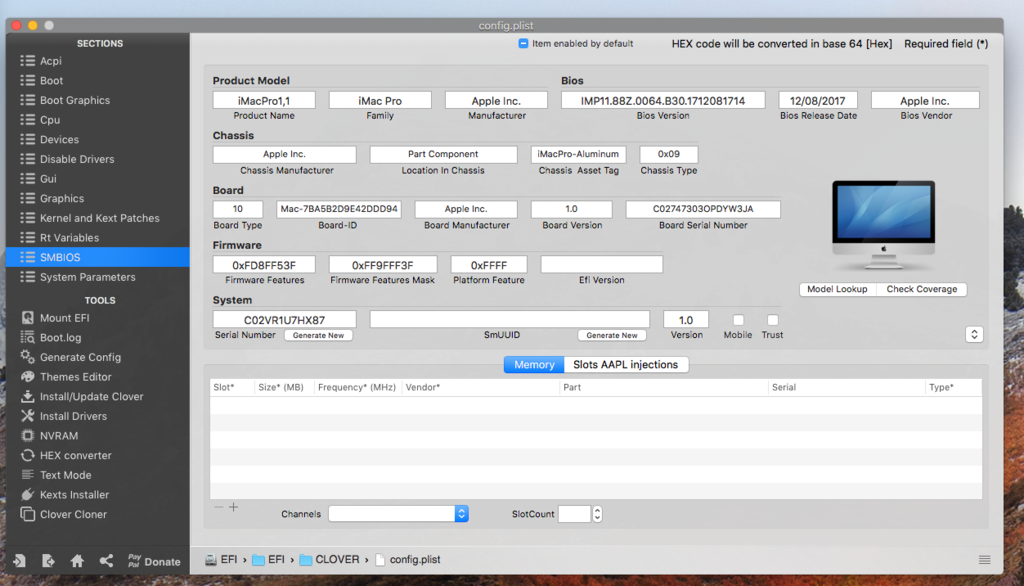Viewport: 1024px width, 586px height.
Task: Enable the Mobile checkbox
Action: 738,320
